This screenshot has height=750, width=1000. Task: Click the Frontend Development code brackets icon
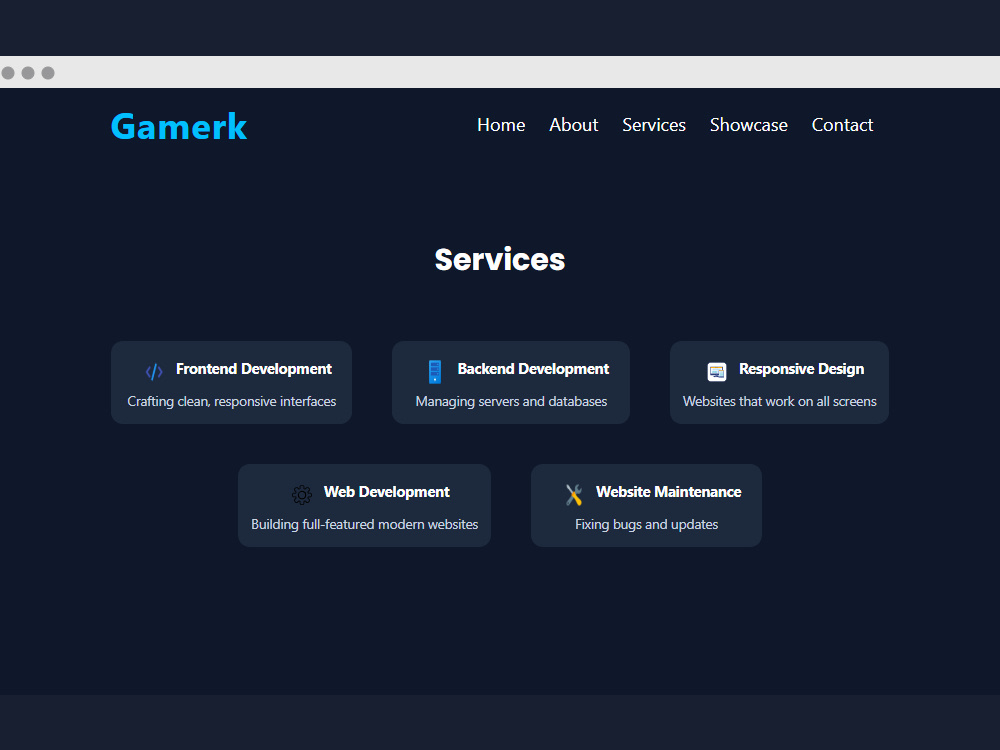(154, 371)
